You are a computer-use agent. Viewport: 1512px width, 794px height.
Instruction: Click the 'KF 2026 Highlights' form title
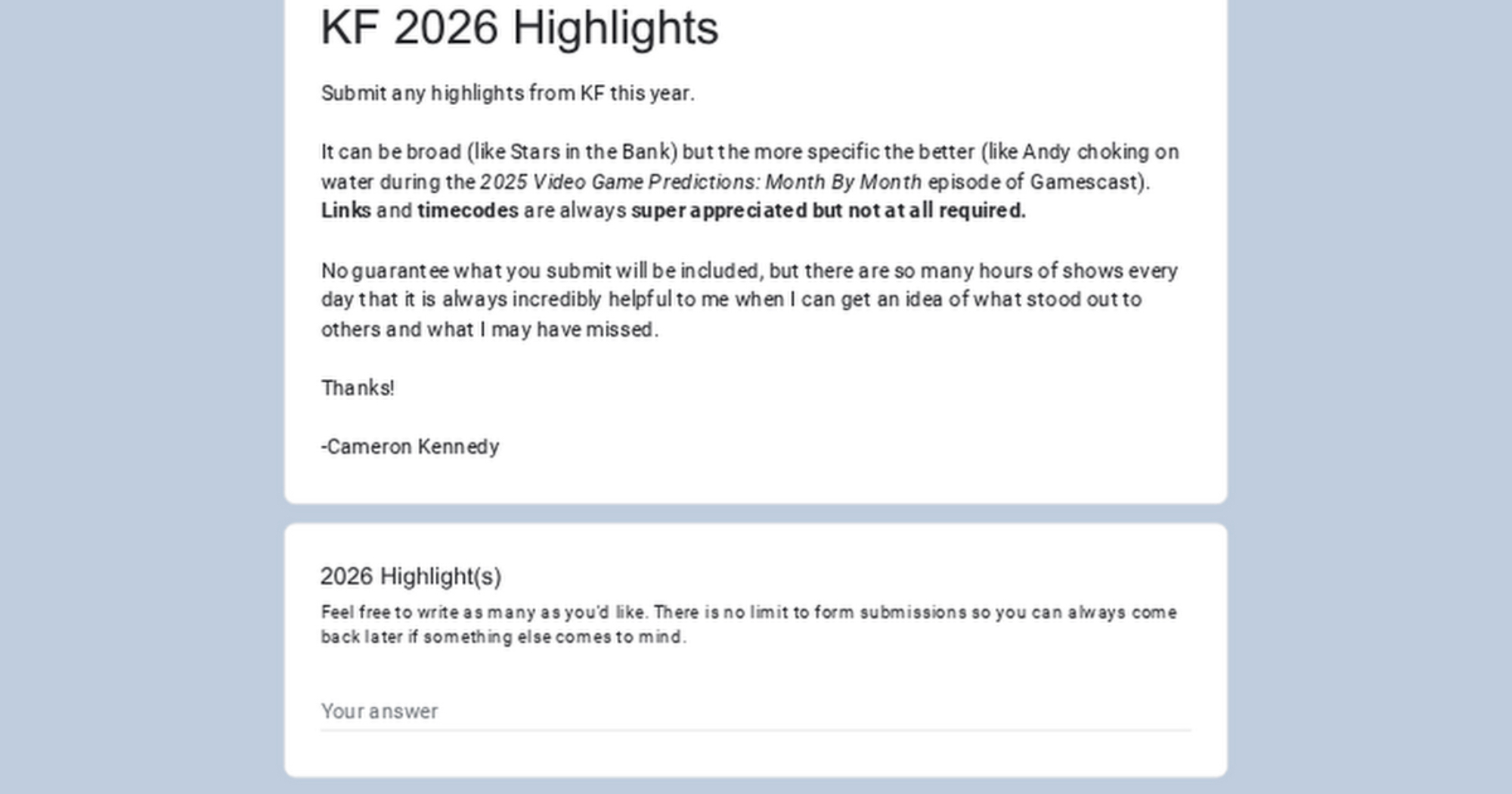pos(519,28)
